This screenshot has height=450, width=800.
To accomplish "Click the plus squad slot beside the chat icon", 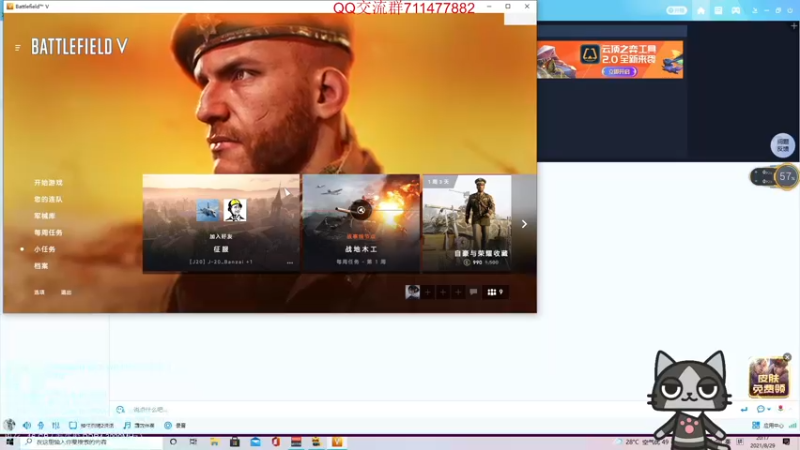I will [458, 292].
